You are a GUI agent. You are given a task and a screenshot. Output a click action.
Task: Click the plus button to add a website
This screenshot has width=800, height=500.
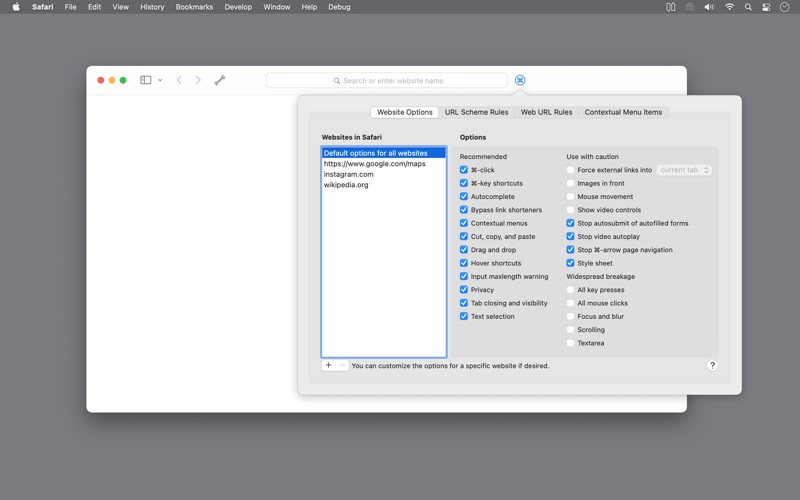click(x=329, y=365)
